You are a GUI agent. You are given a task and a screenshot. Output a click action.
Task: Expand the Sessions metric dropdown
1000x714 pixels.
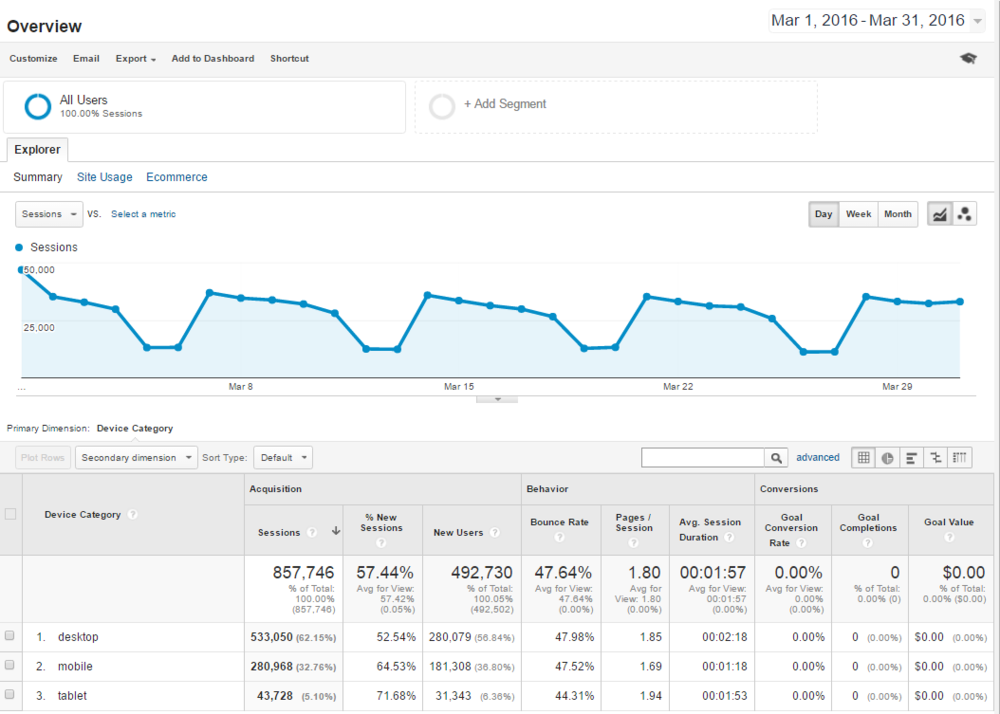click(48, 213)
